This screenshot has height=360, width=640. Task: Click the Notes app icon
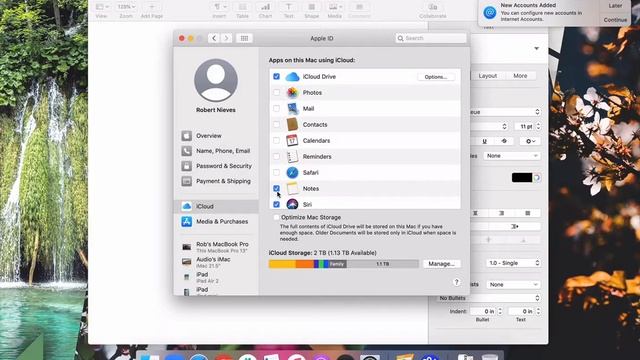292,189
